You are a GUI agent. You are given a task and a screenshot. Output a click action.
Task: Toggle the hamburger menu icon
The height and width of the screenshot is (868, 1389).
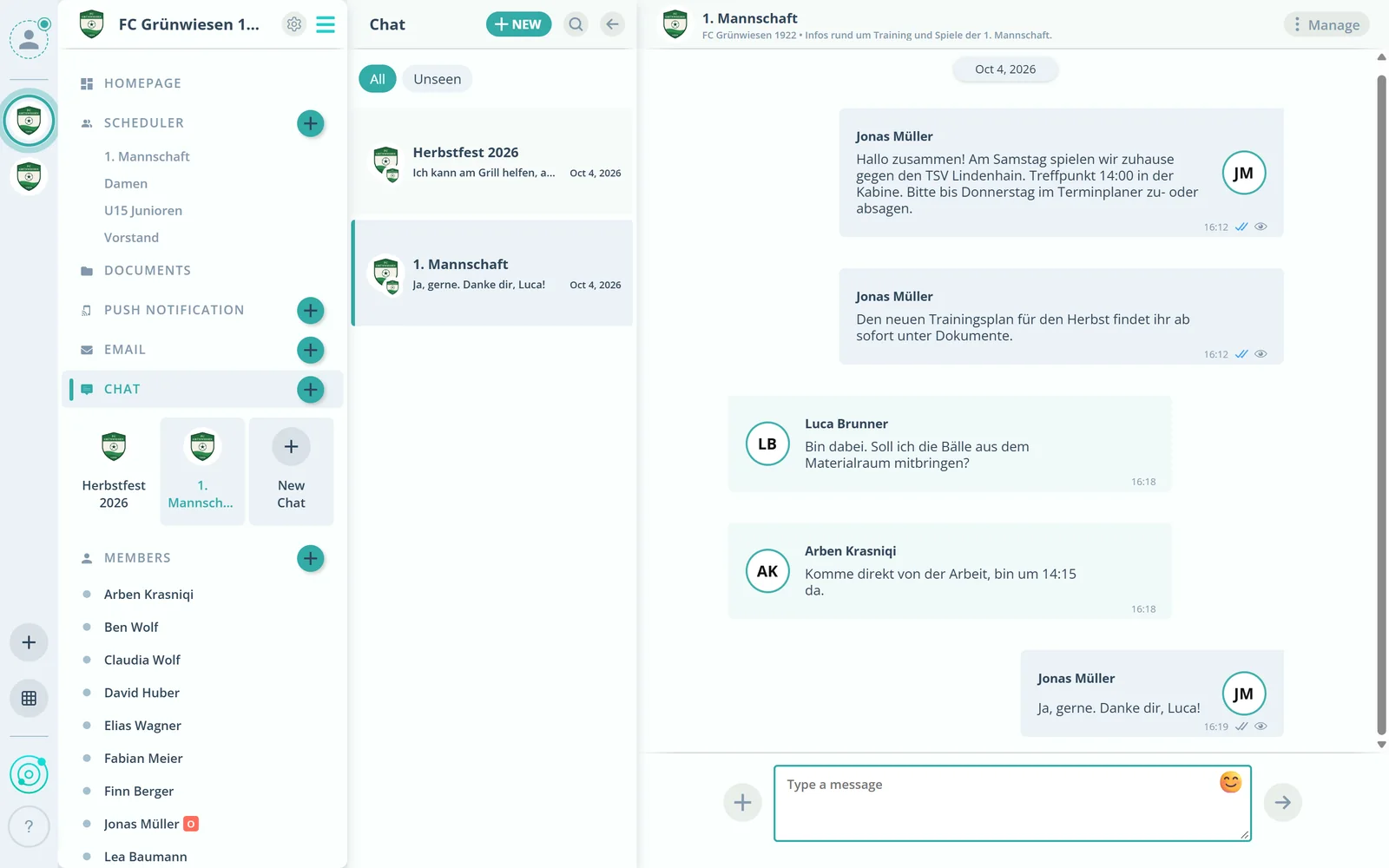pos(326,24)
